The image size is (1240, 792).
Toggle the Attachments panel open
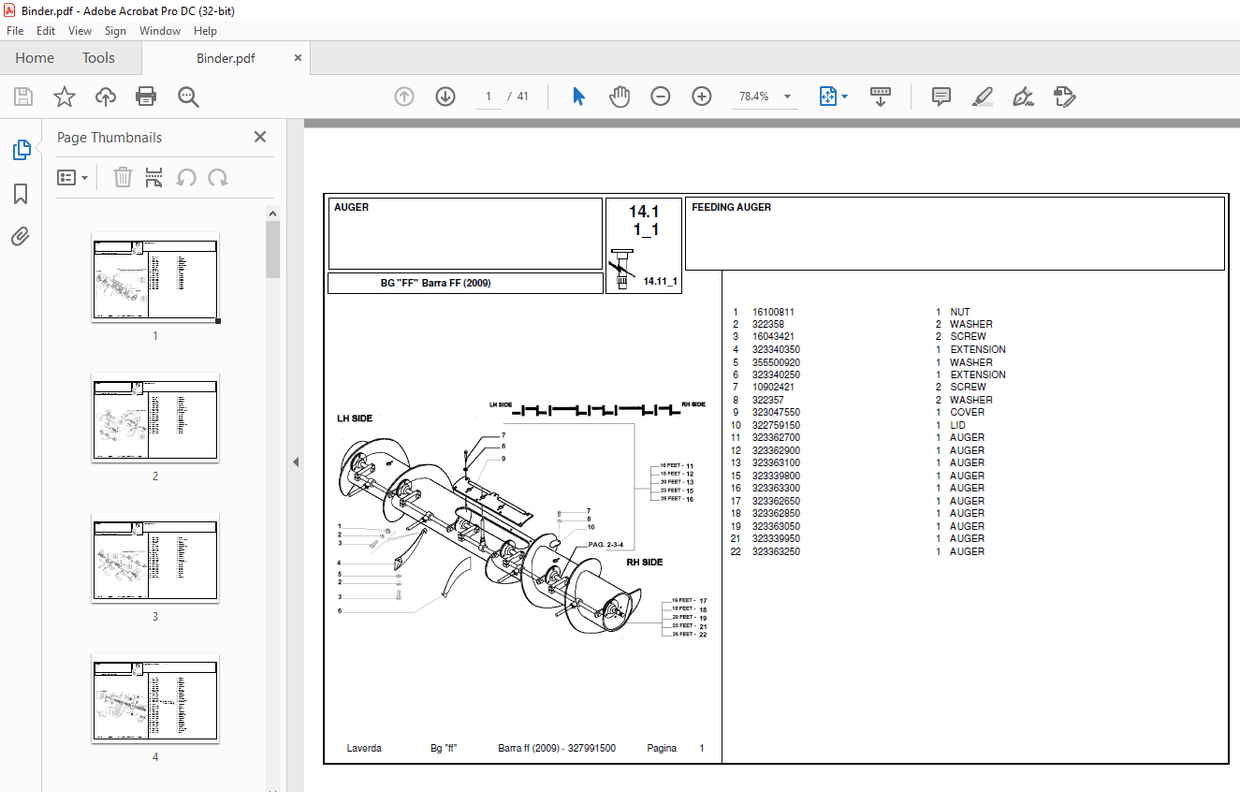20,236
